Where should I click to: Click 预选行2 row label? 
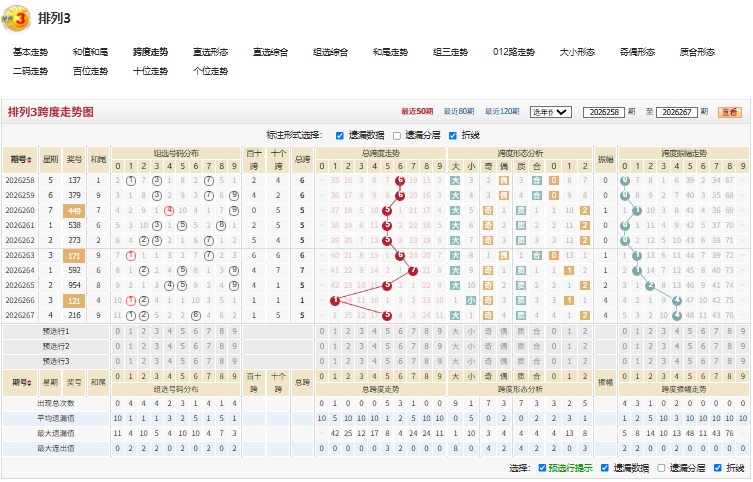pyautogui.click(x=56, y=346)
